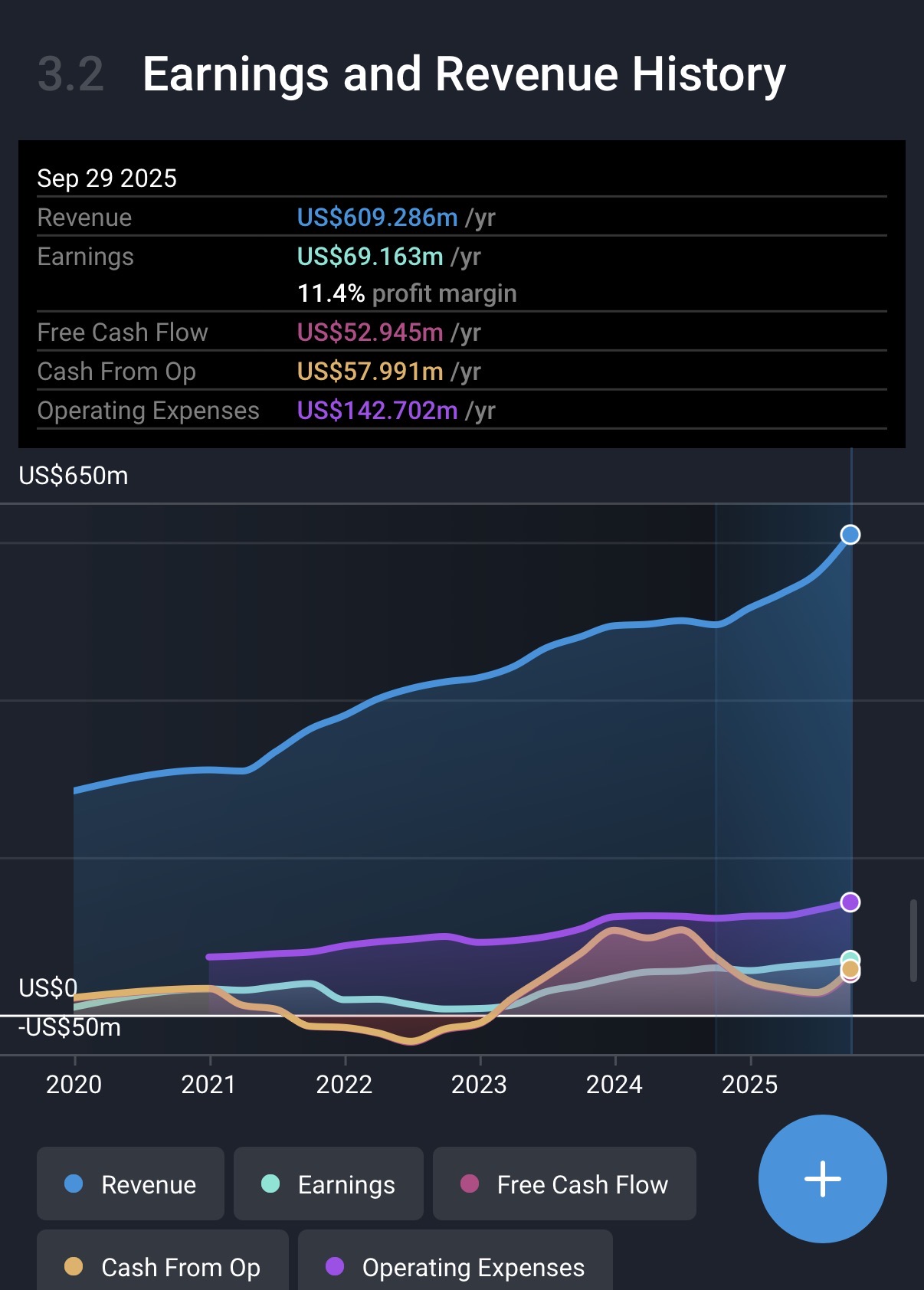The height and width of the screenshot is (1290, 924).
Task: Select 2021 on the chart's time axis
Action: (x=209, y=1084)
